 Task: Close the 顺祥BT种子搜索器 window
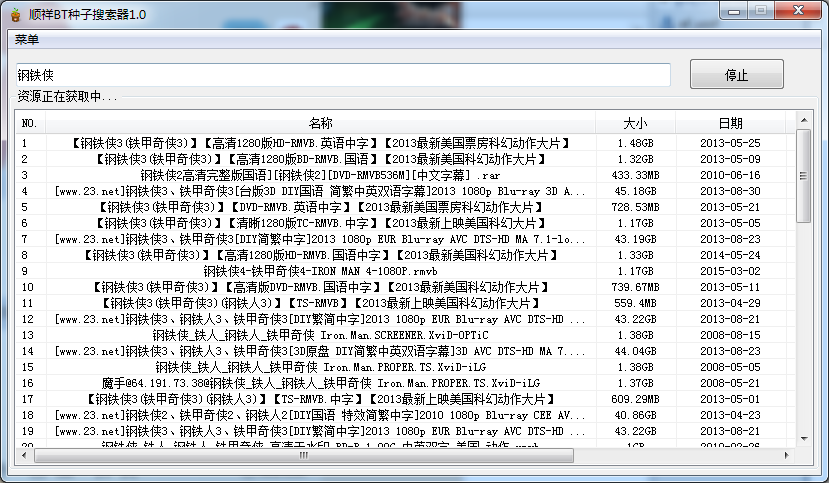[x=798, y=11]
